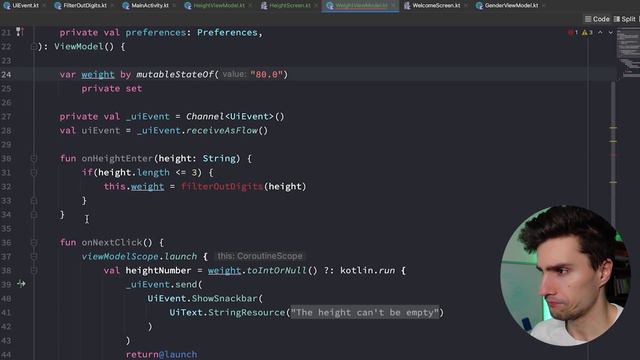This screenshot has width=640, height=360.
Task: Click the "this: CoroutineScope" inlay hint
Action: pyautogui.click(x=260, y=256)
